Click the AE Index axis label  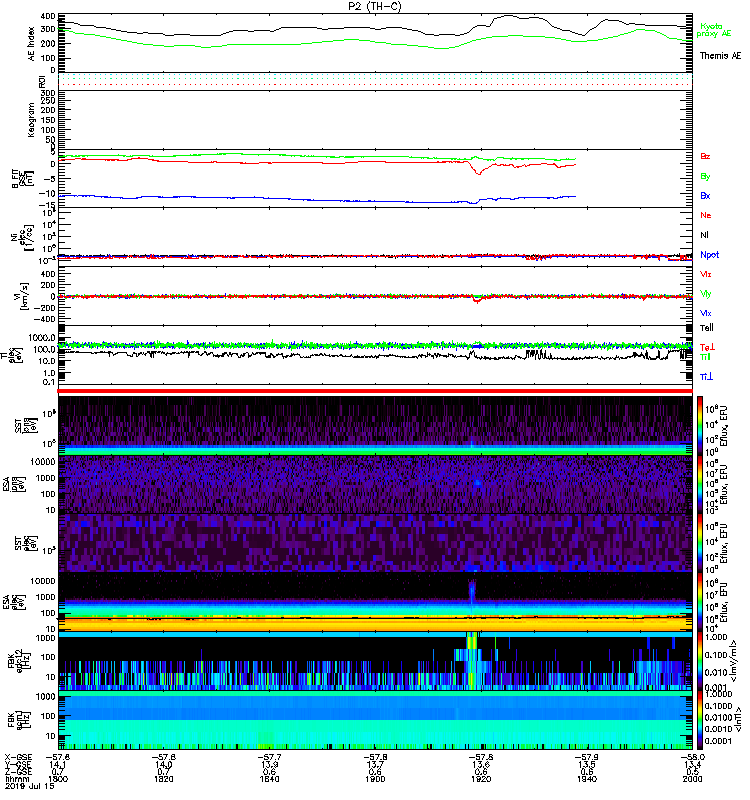32,44
